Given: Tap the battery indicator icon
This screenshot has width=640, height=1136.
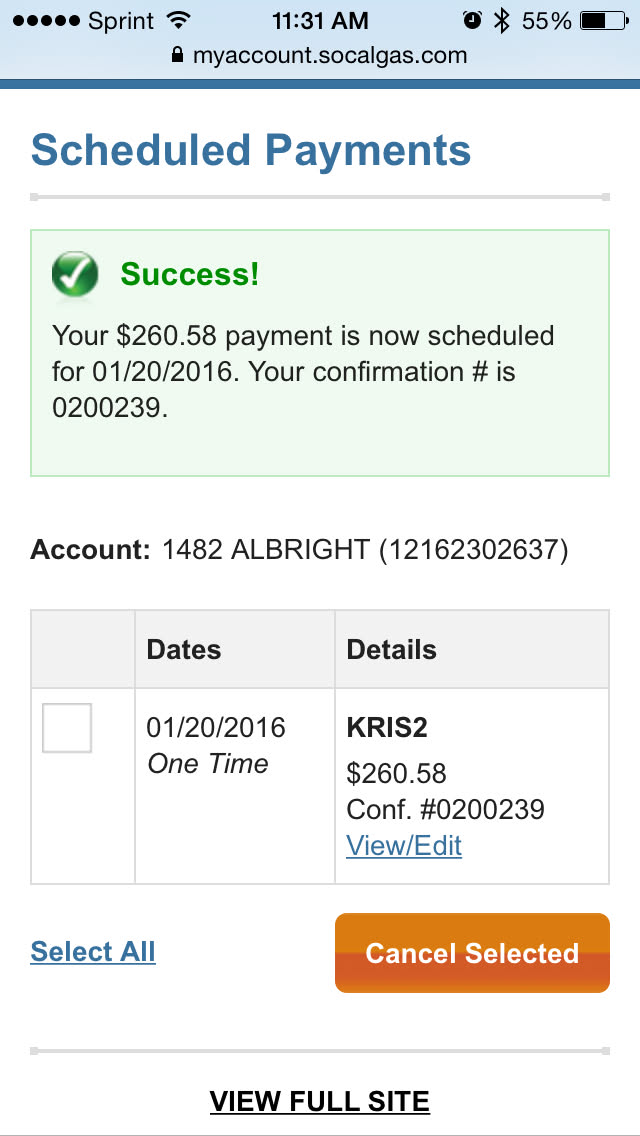Looking at the screenshot, I should 606,21.
